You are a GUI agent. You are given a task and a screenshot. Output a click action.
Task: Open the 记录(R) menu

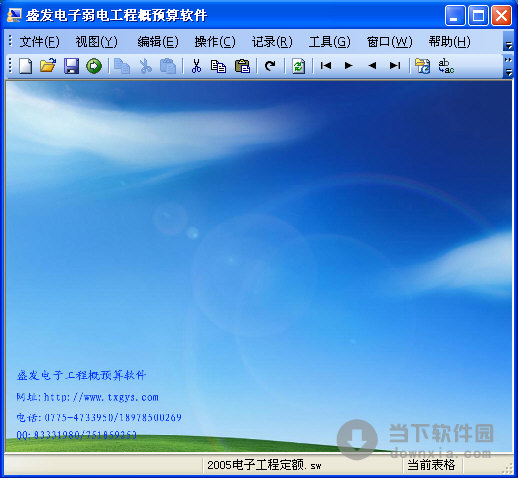(x=272, y=42)
